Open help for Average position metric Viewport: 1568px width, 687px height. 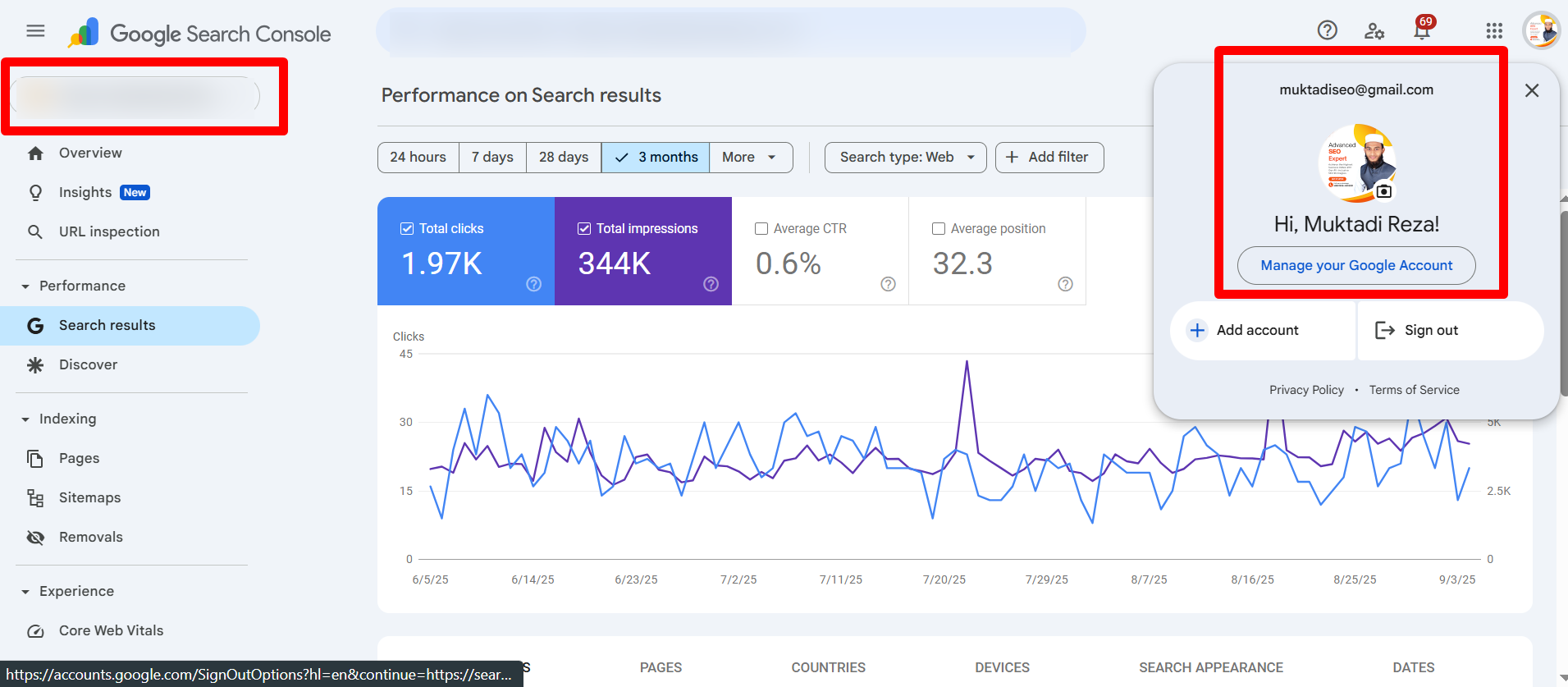[x=1065, y=284]
